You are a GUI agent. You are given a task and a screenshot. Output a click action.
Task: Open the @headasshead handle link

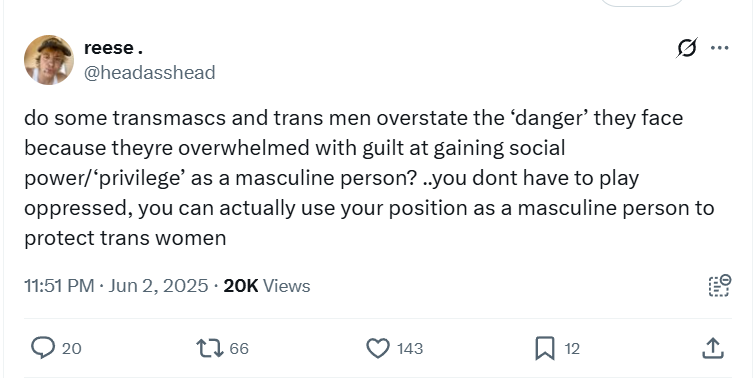(149, 73)
